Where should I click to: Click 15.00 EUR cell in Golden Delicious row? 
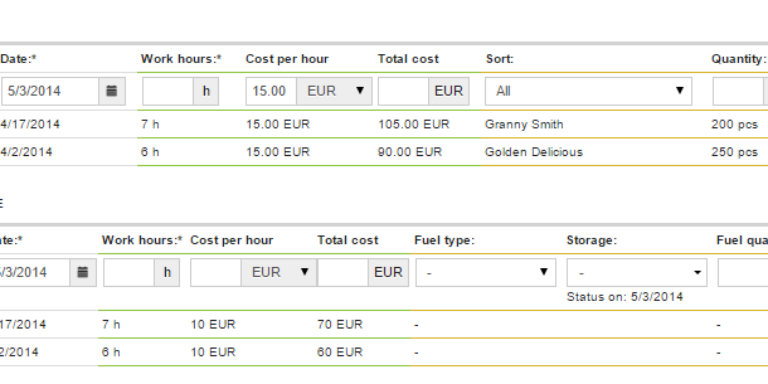point(278,152)
